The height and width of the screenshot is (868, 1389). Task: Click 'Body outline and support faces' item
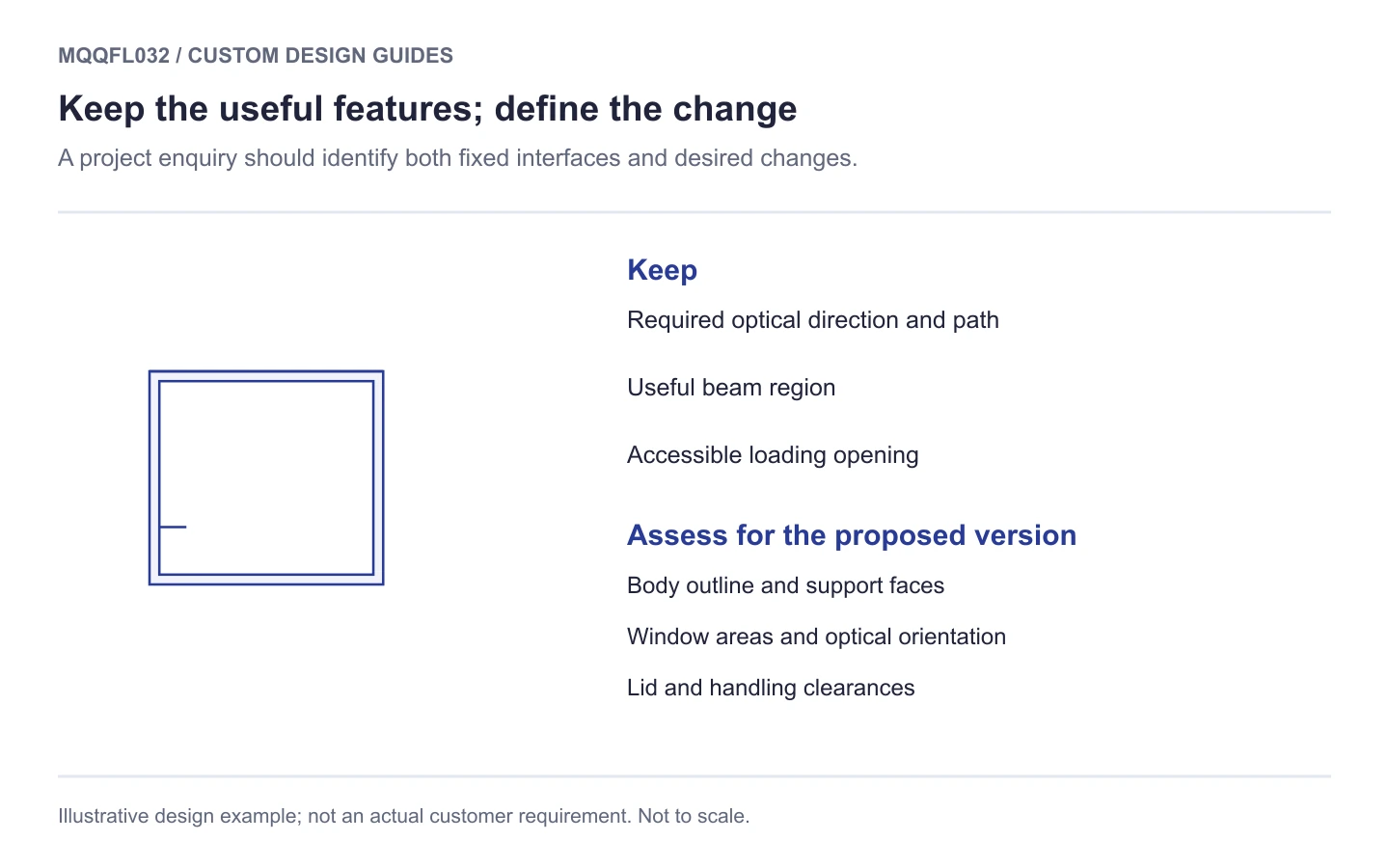tap(785, 585)
